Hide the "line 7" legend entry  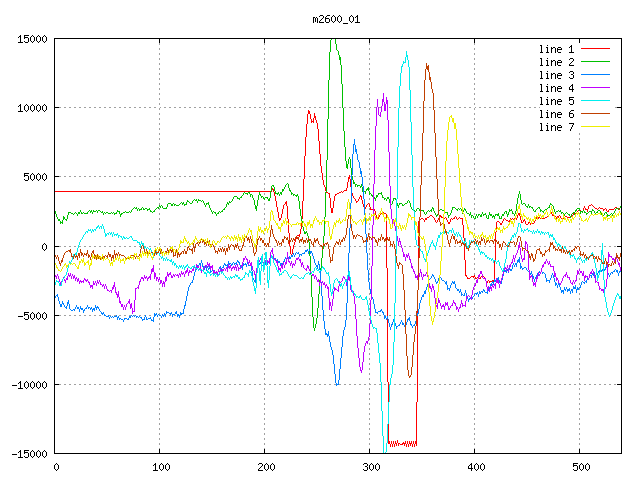tap(557, 127)
